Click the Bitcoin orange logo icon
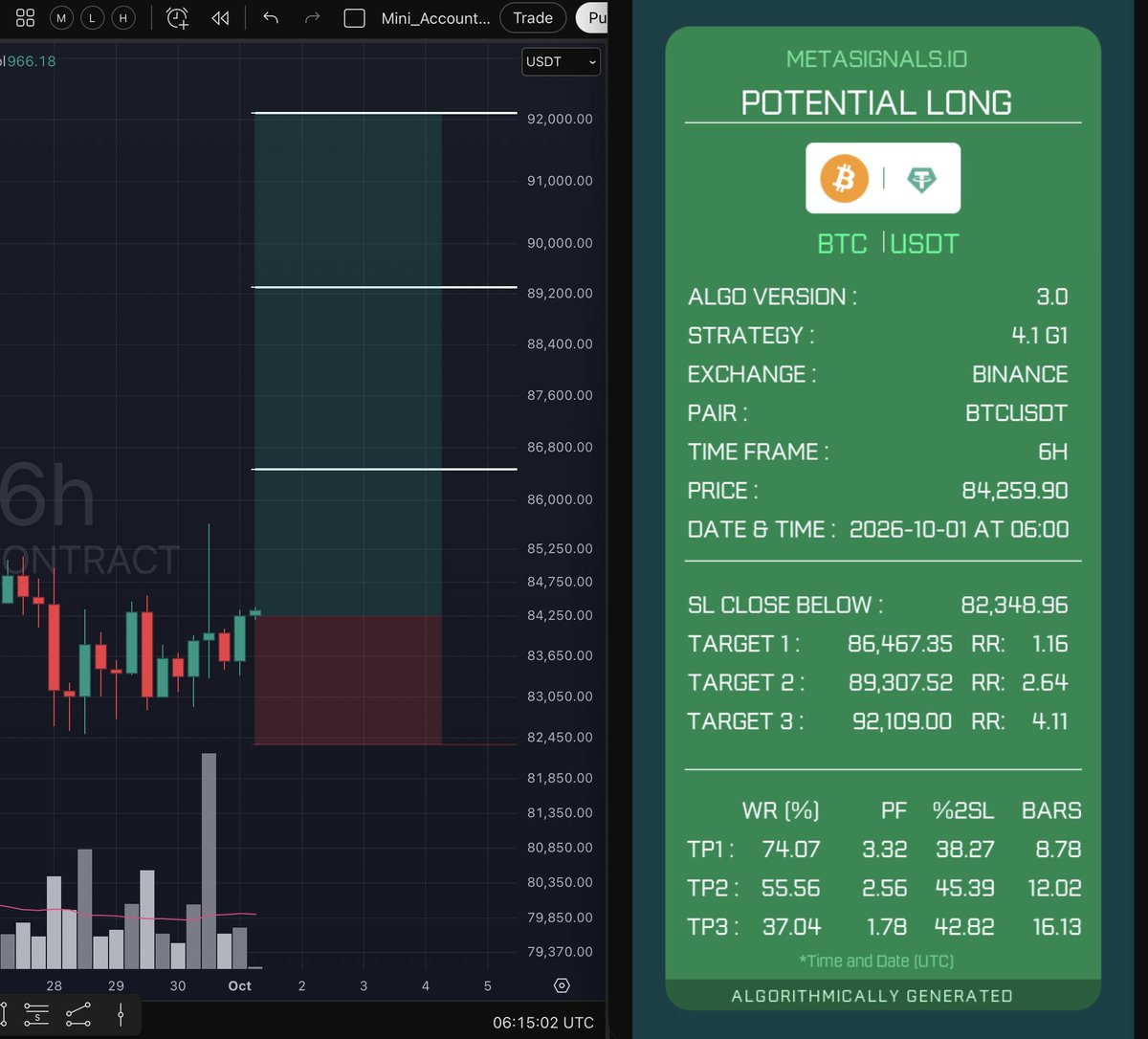 pos(844,178)
